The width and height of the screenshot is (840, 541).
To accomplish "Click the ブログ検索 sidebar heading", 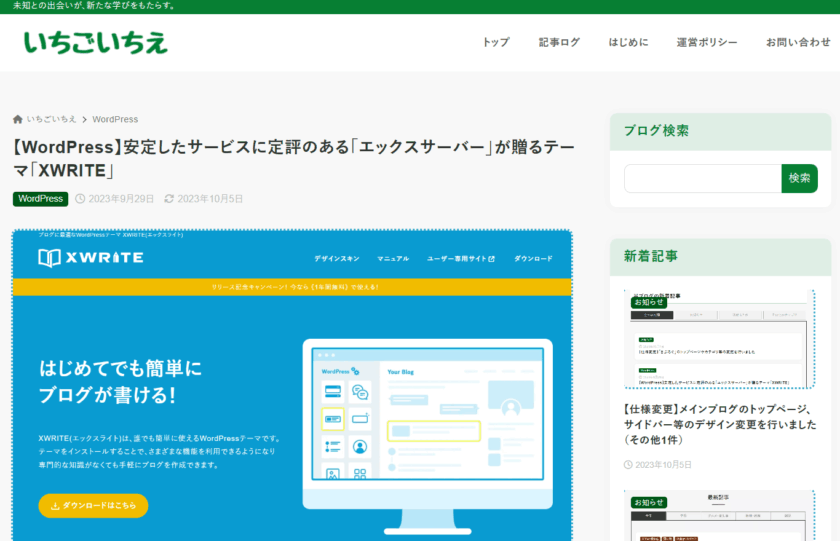I will pos(656,131).
